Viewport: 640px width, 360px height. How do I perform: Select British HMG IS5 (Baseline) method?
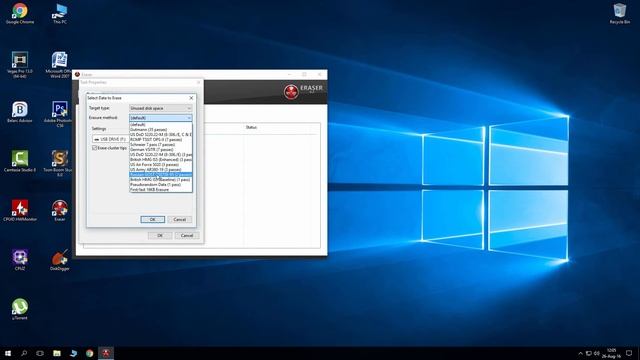[160, 180]
